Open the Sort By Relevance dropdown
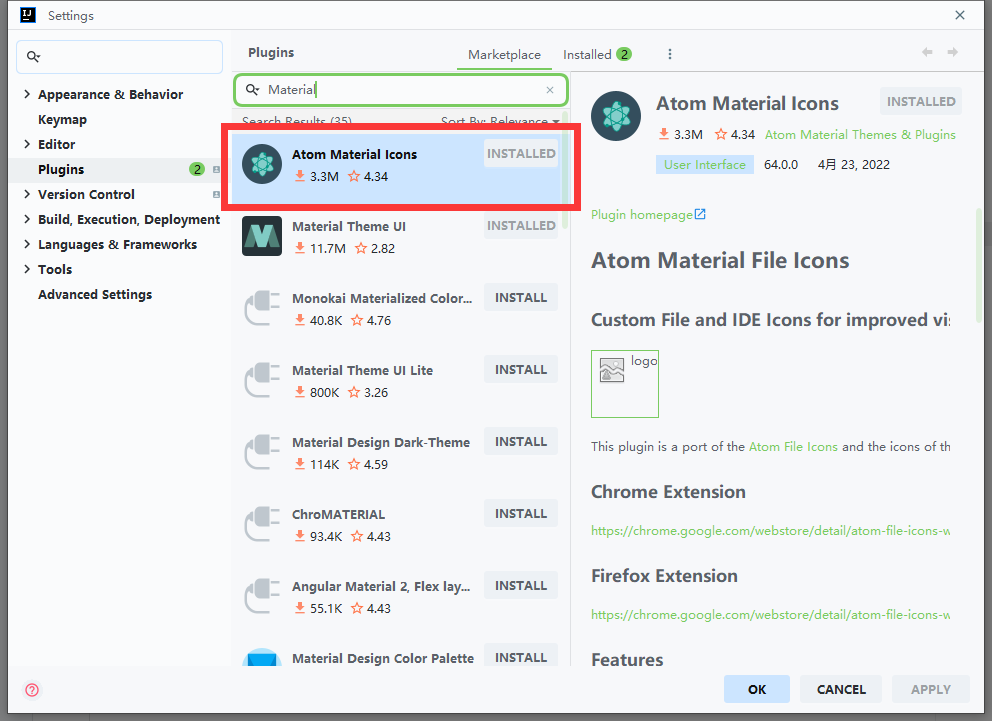The height and width of the screenshot is (721, 992). (x=500, y=120)
